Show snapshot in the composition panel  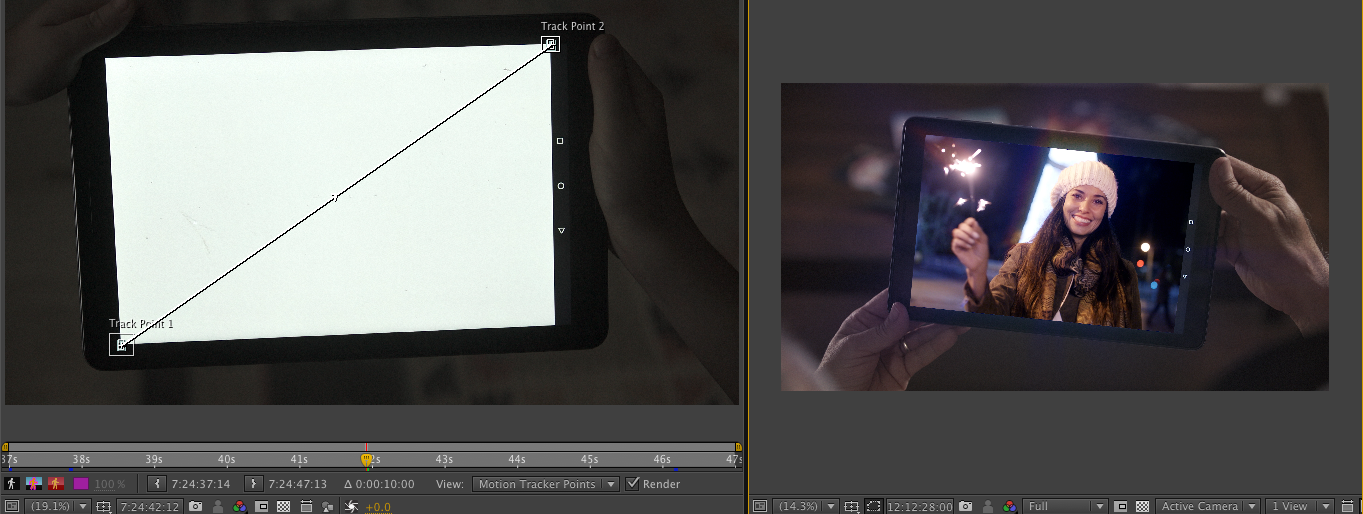click(x=988, y=506)
